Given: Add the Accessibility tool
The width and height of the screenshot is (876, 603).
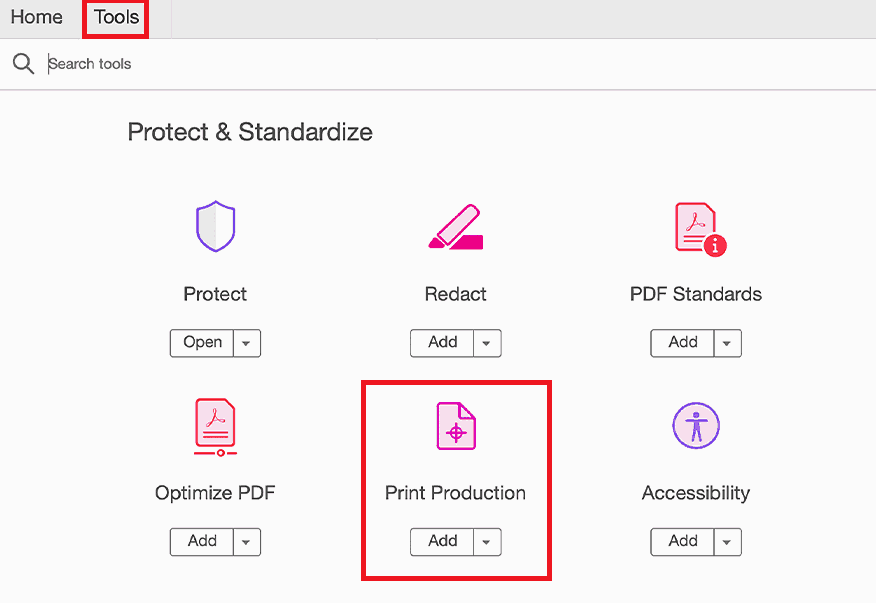Looking at the screenshot, I should coord(682,542).
